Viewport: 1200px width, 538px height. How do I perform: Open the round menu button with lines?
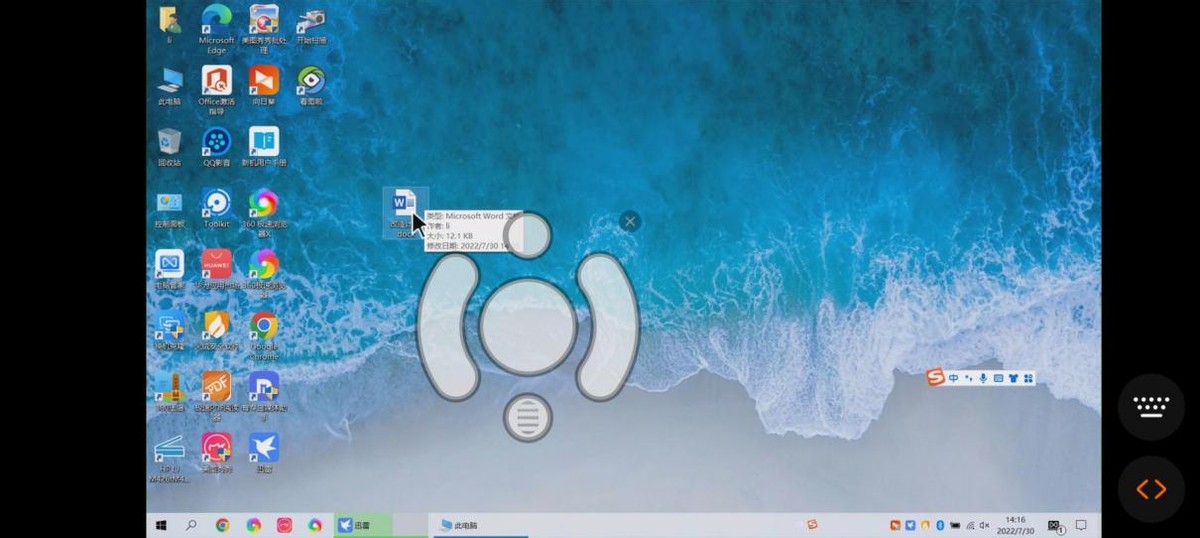[528, 417]
